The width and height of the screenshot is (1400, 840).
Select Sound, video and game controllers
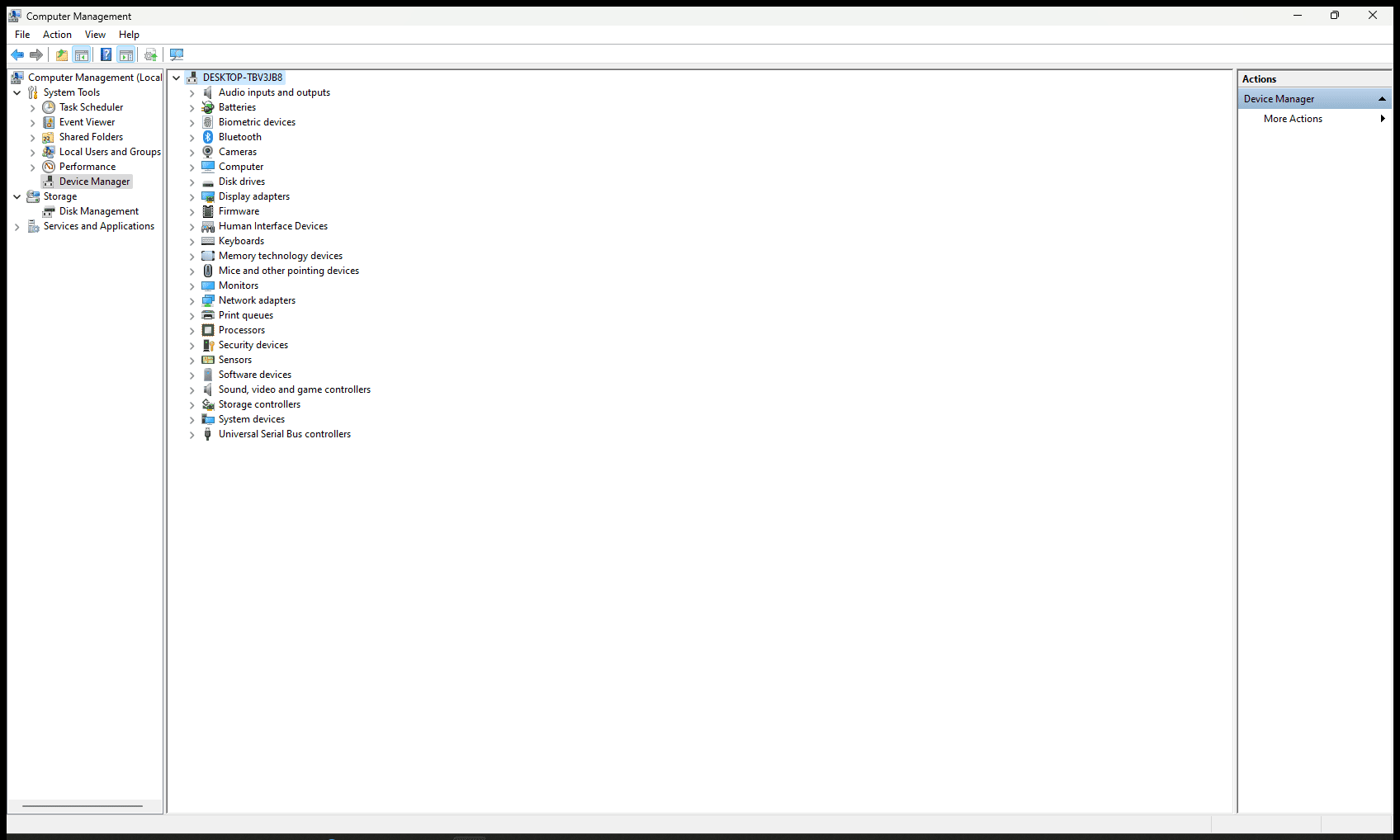(x=295, y=389)
